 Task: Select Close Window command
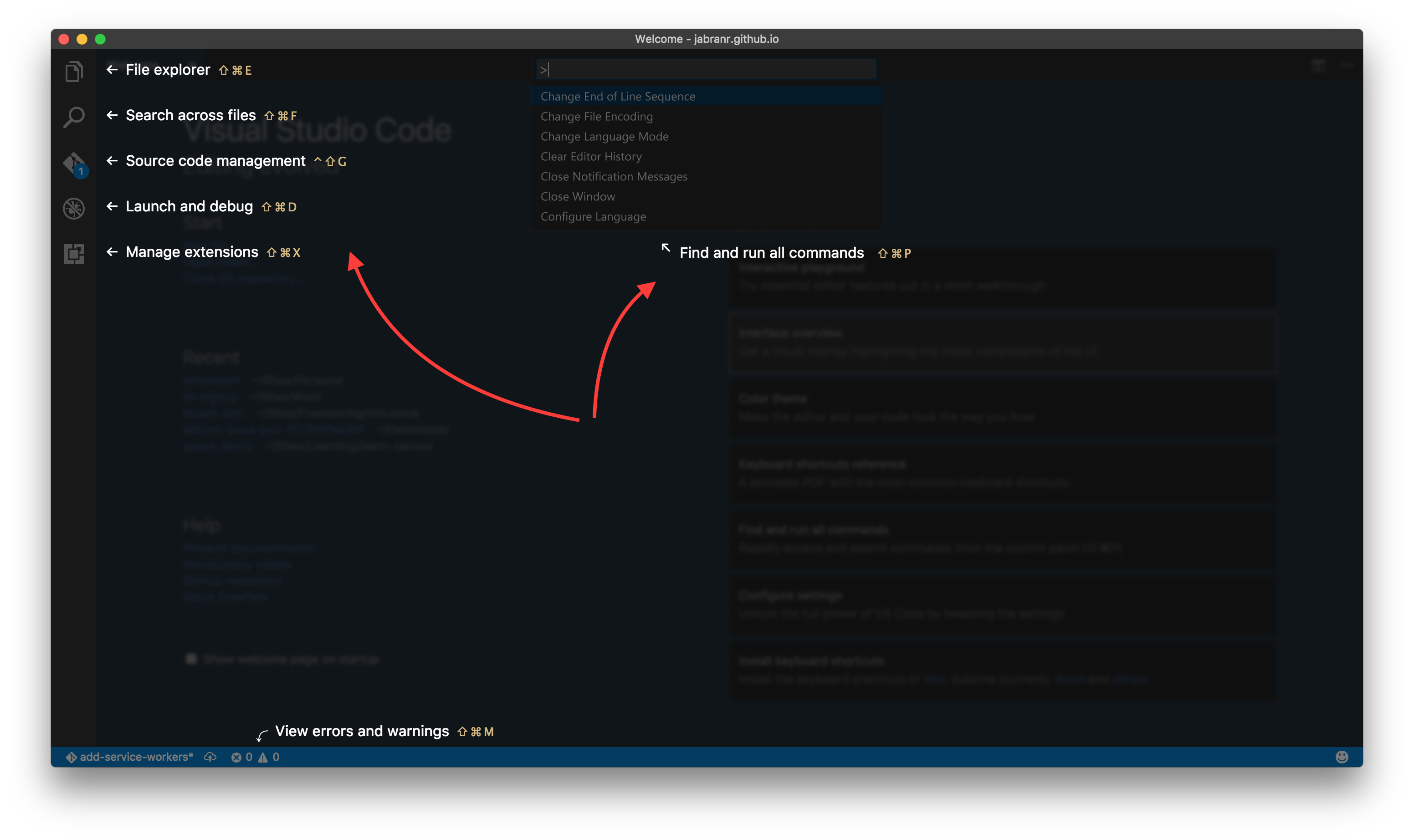[707, 196]
